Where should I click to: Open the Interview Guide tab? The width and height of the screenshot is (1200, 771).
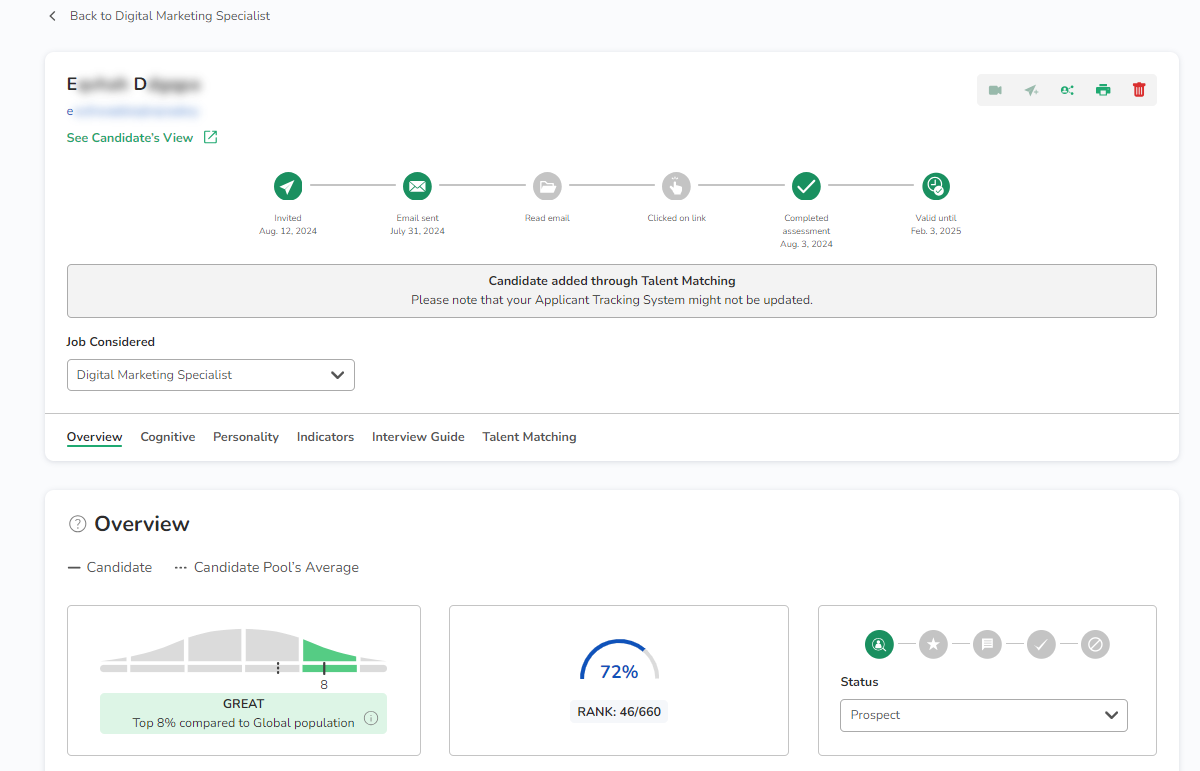418,437
